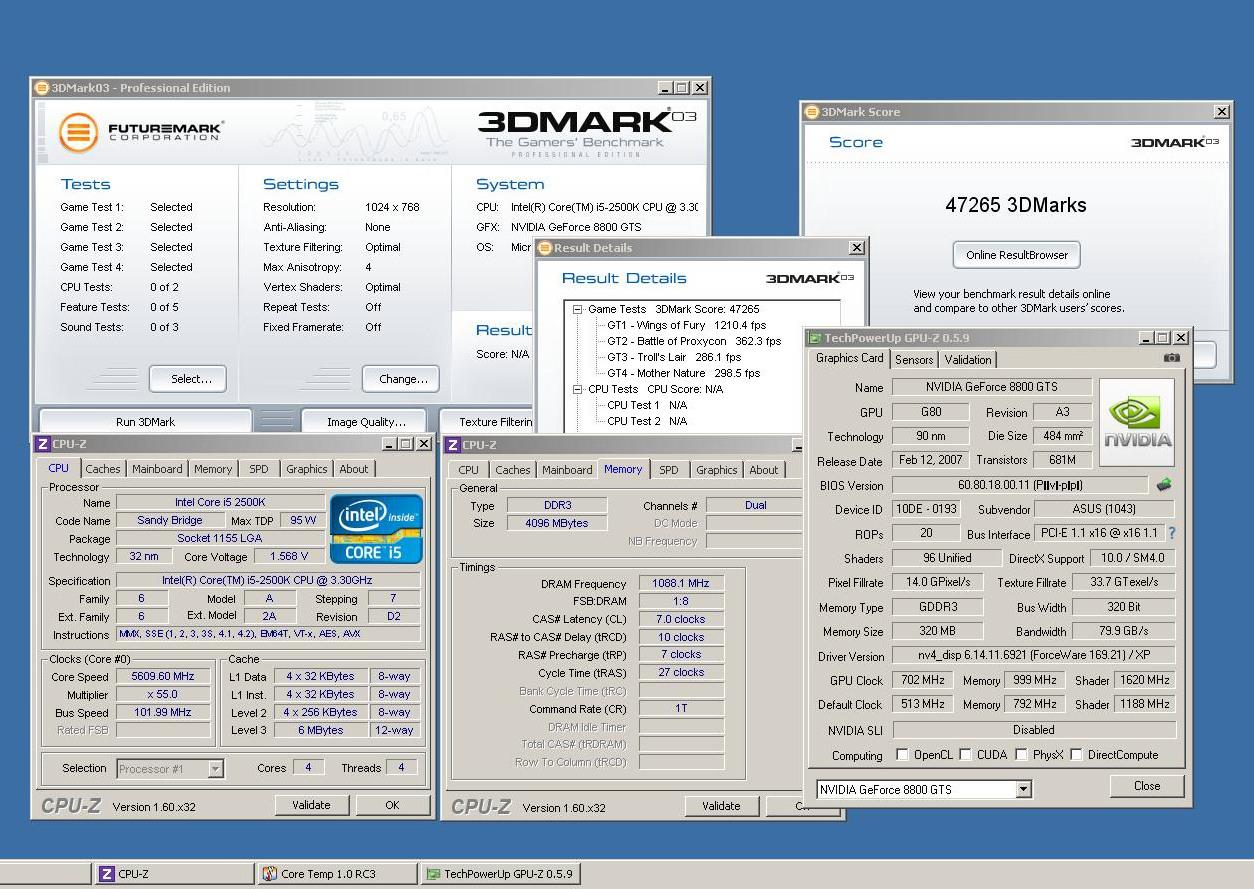Open the About tab in left CPU-Z

(354, 469)
